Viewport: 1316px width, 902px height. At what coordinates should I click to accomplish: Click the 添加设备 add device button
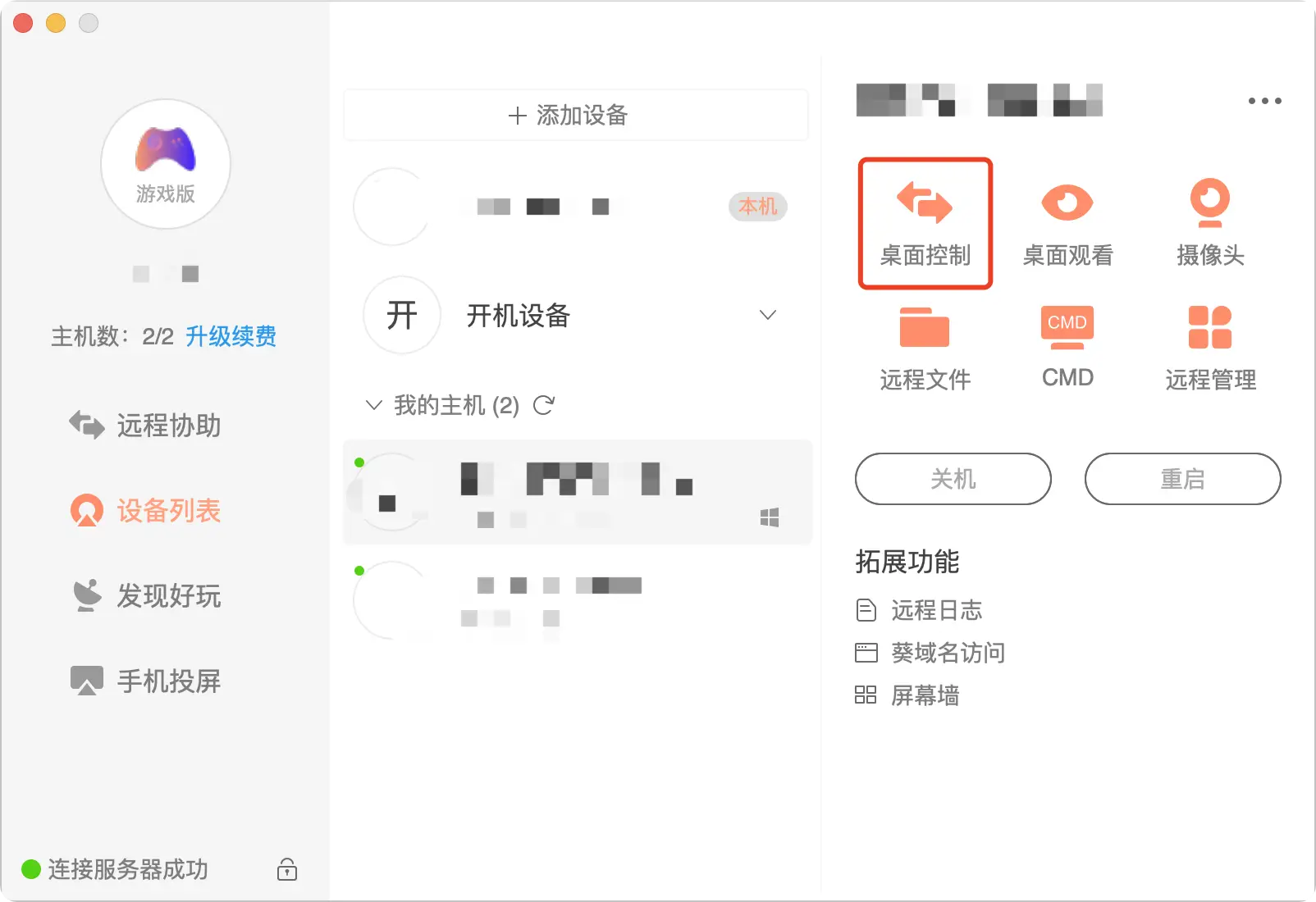(576, 115)
